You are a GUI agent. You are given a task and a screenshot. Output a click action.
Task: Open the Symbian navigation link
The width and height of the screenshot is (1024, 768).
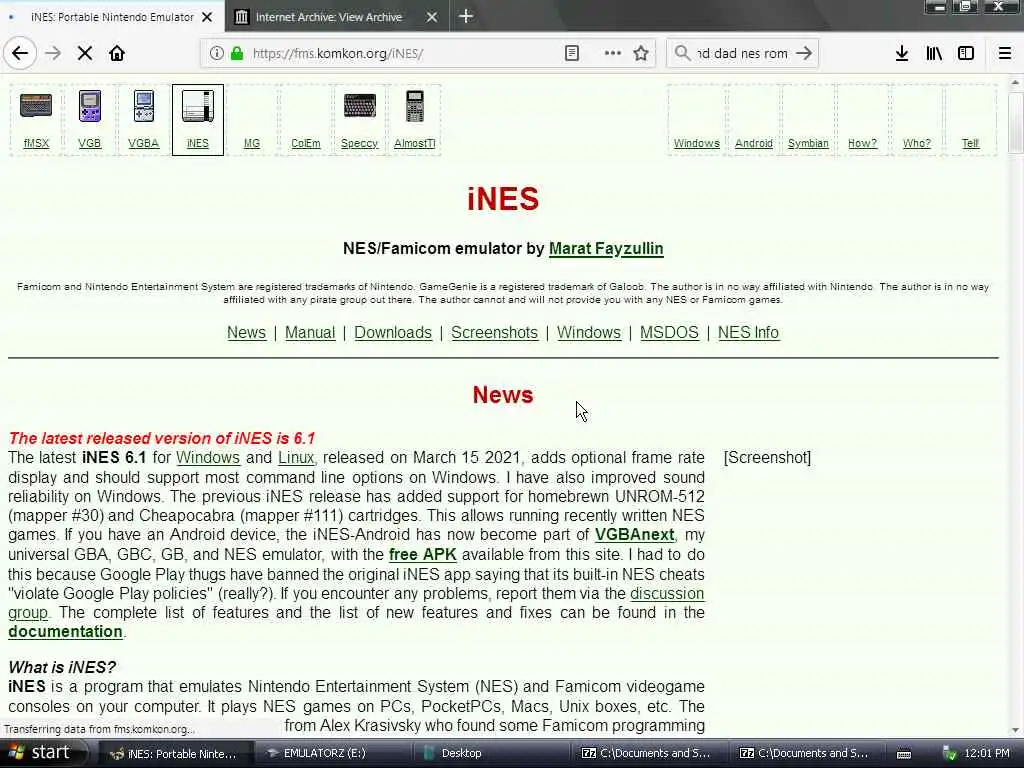(x=808, y=143)
